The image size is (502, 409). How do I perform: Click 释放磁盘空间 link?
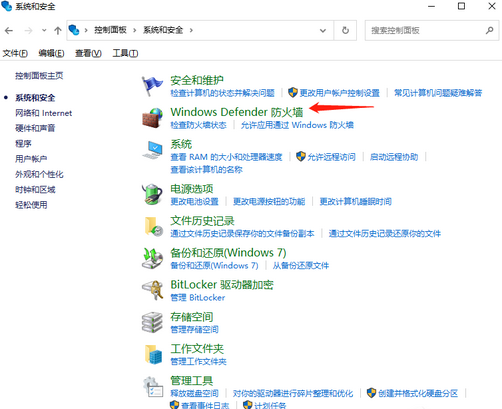click(x=194, y=393)
